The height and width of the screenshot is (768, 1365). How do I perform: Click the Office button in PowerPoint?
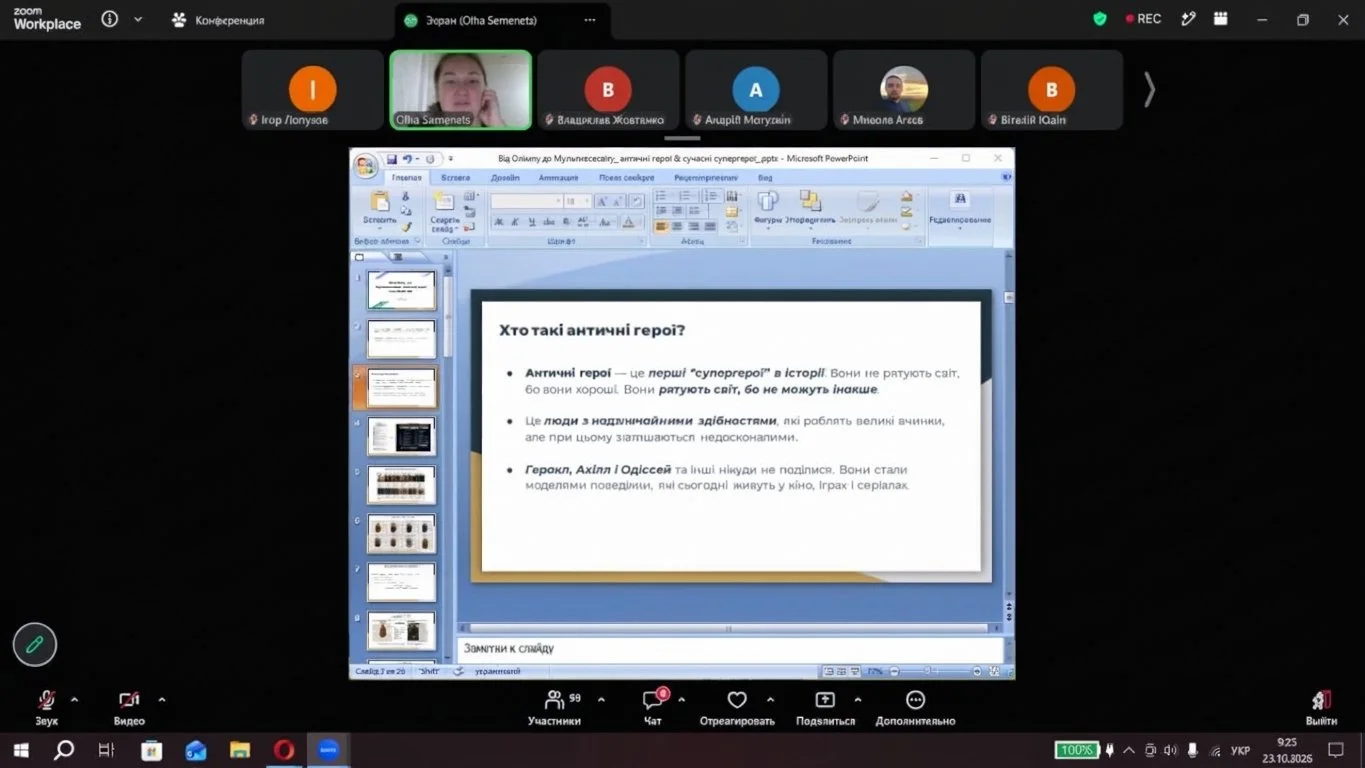pyautogui.click(x=366, y=165)
